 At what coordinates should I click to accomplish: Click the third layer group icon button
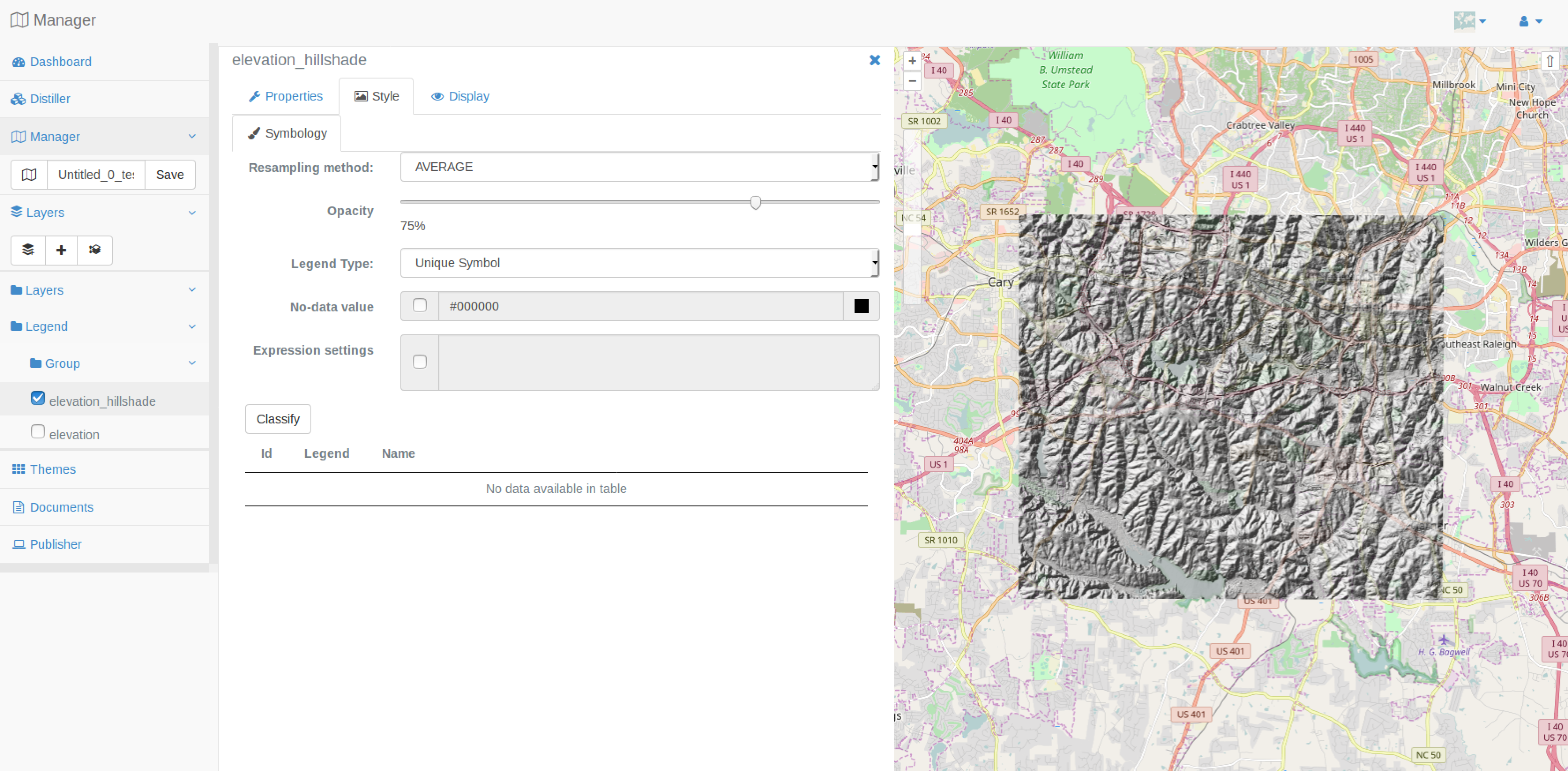tap(94, 250)
